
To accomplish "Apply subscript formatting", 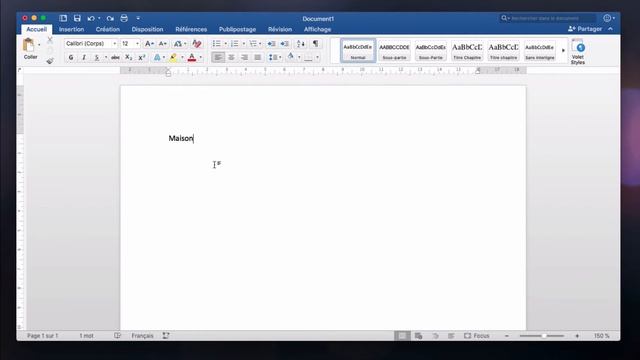I will click(128, 58).
